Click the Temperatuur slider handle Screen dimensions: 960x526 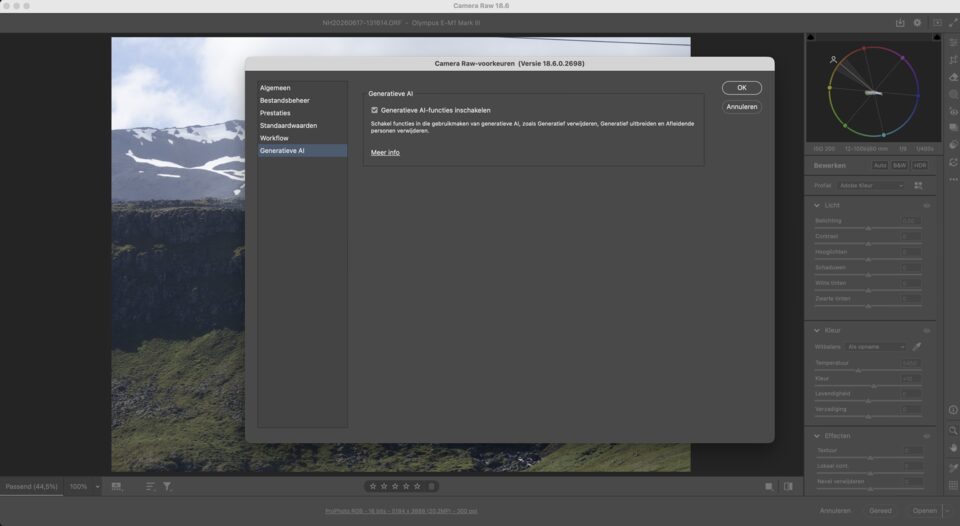[x=858, y=370]
